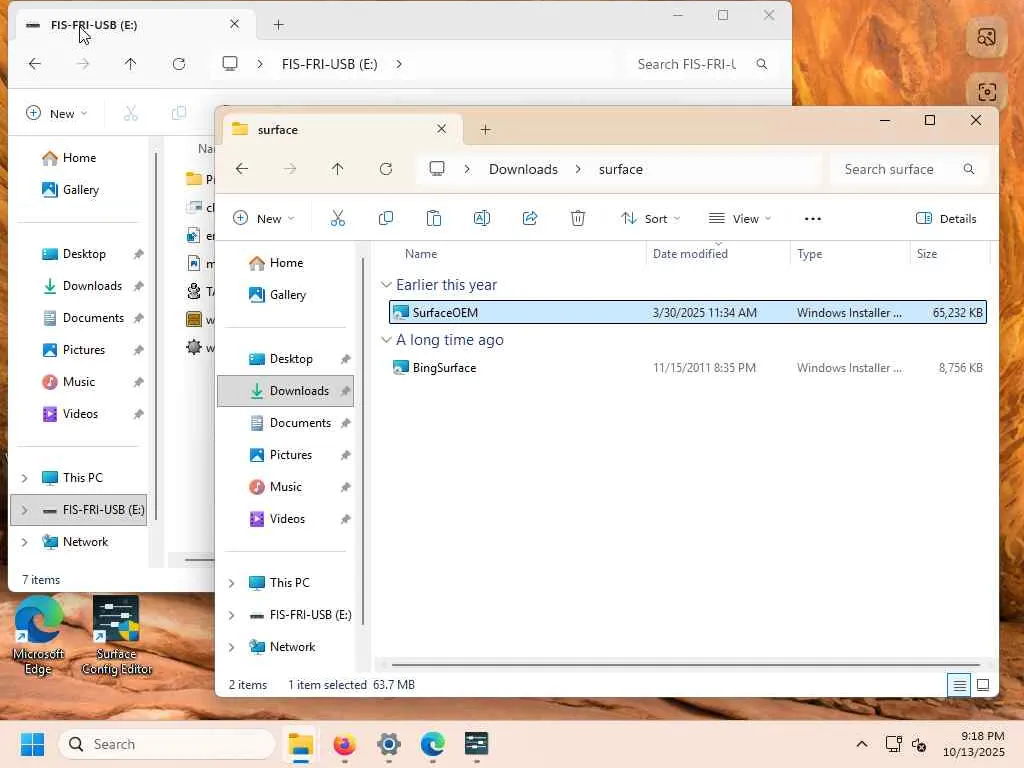Open the Surface Config Editor desktop shortcut
1024x768 pixels.
coord(116,635)
